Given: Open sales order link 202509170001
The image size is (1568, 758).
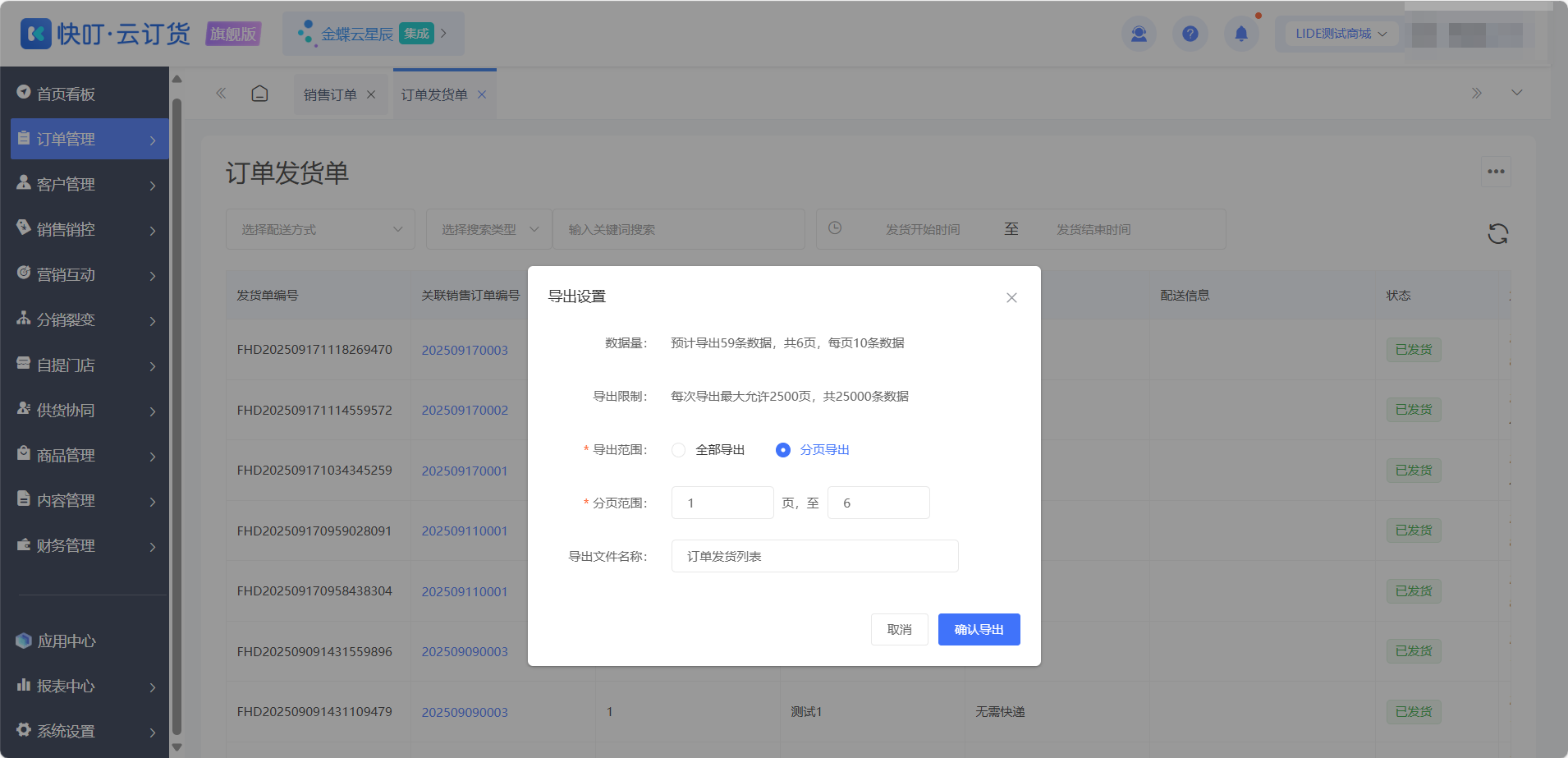Looking at the screenshot, I should 465,471.
